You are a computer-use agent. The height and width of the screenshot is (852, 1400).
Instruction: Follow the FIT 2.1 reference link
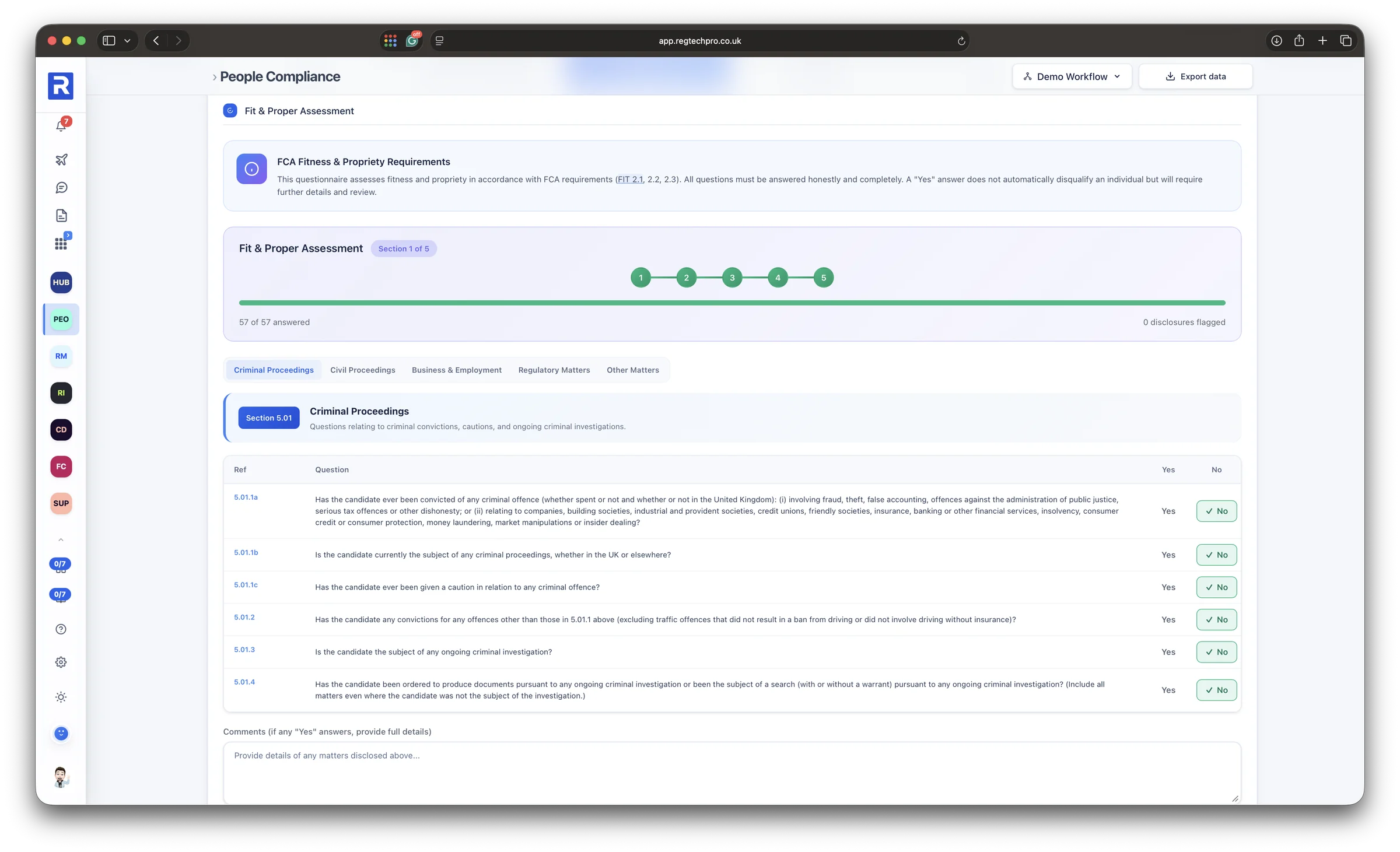tap(630, 179)
